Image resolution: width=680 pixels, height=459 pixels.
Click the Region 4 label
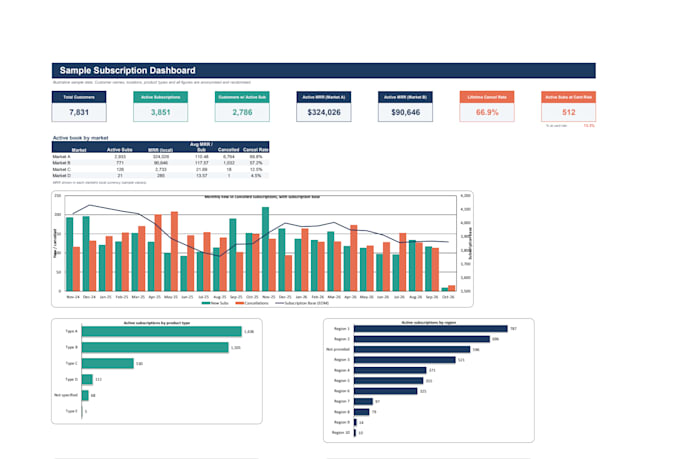(x=342, y=370)
